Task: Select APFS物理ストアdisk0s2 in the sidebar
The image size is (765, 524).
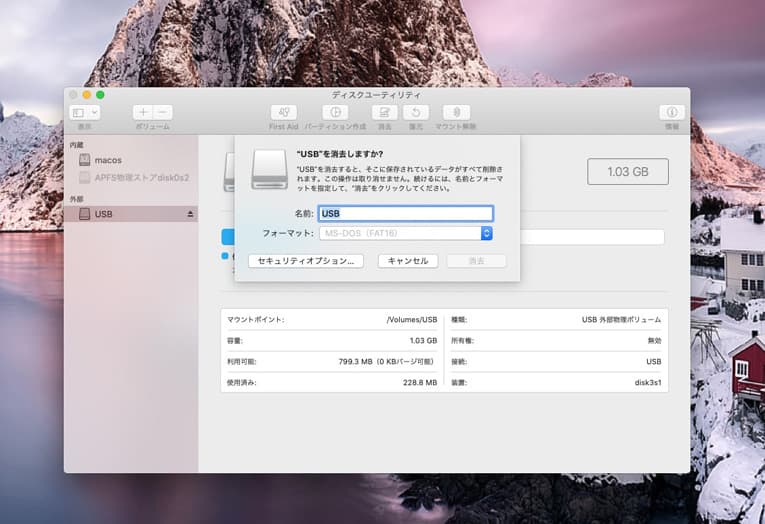Action: 141,177
